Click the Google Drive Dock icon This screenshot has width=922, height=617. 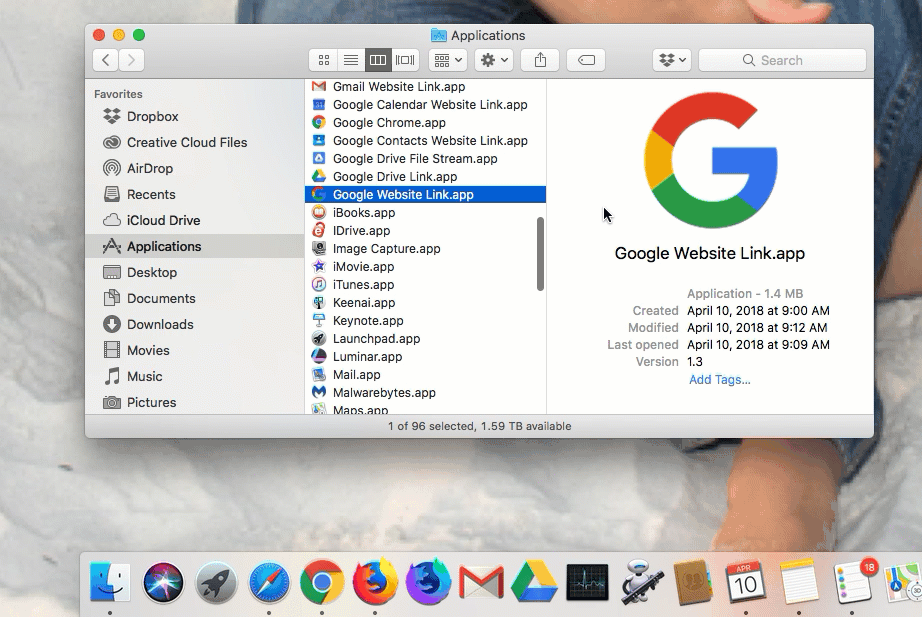533,581
